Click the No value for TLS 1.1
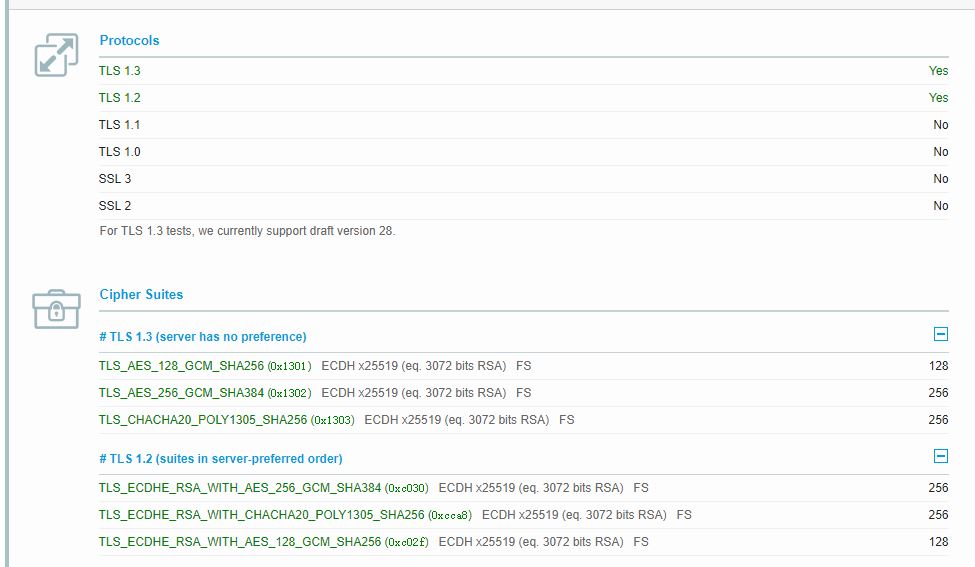Image resolution: width=975 pixels, height=567 pixels. 941,125
